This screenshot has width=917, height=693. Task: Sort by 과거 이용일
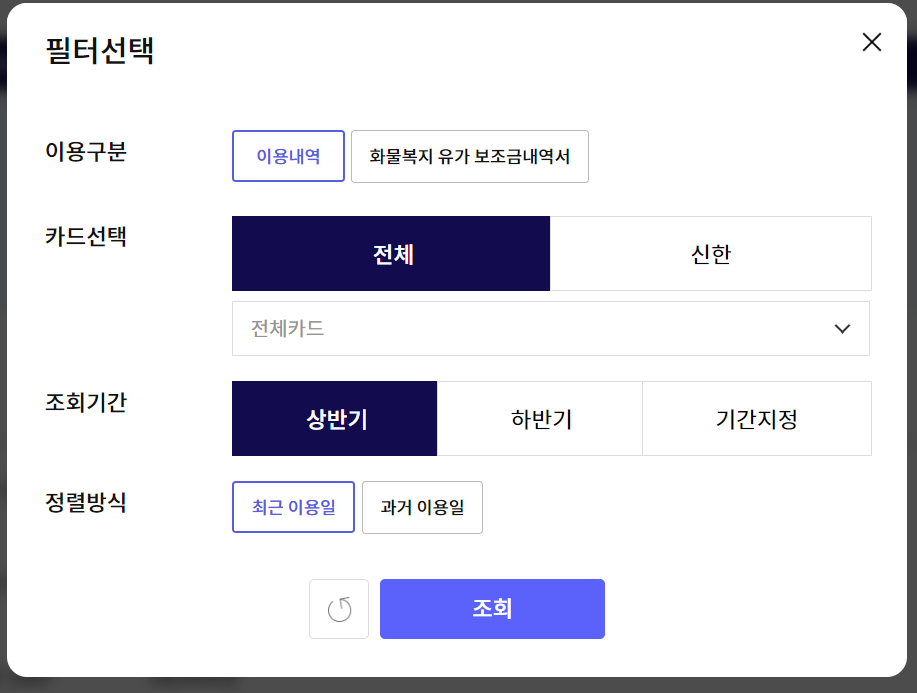point(422,507)
